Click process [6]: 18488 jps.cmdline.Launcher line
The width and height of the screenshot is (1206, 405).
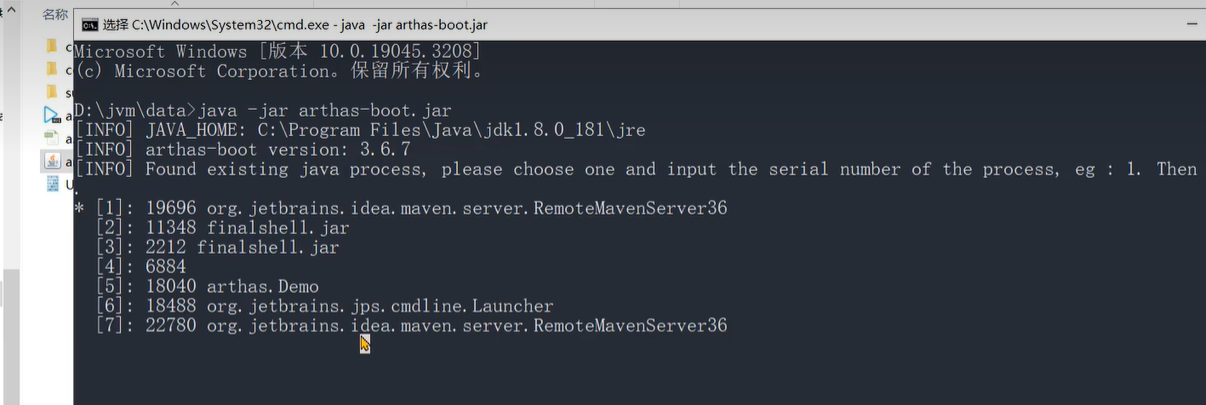click(x=324, y=306)
